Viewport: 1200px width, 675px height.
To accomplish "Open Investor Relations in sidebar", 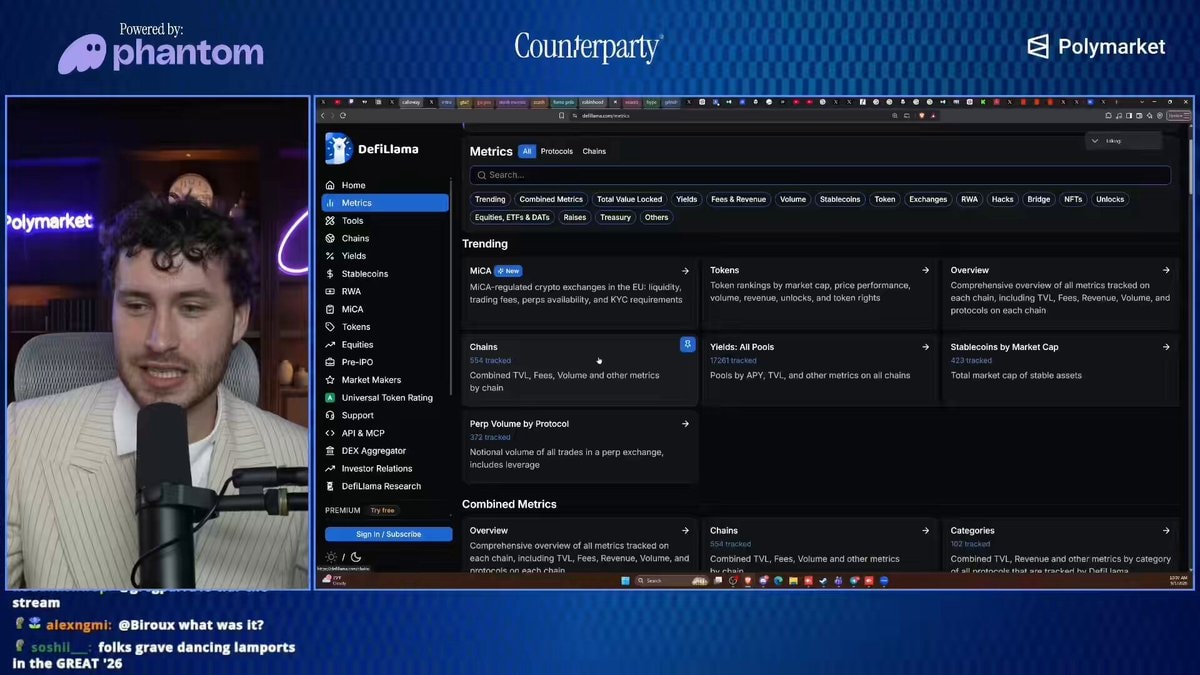I will [384, 468].
